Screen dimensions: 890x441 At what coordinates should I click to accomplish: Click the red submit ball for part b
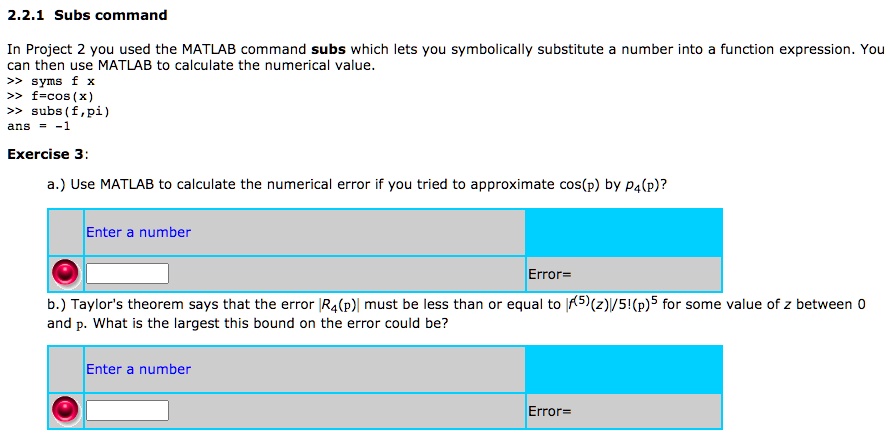tap(66, 410)
